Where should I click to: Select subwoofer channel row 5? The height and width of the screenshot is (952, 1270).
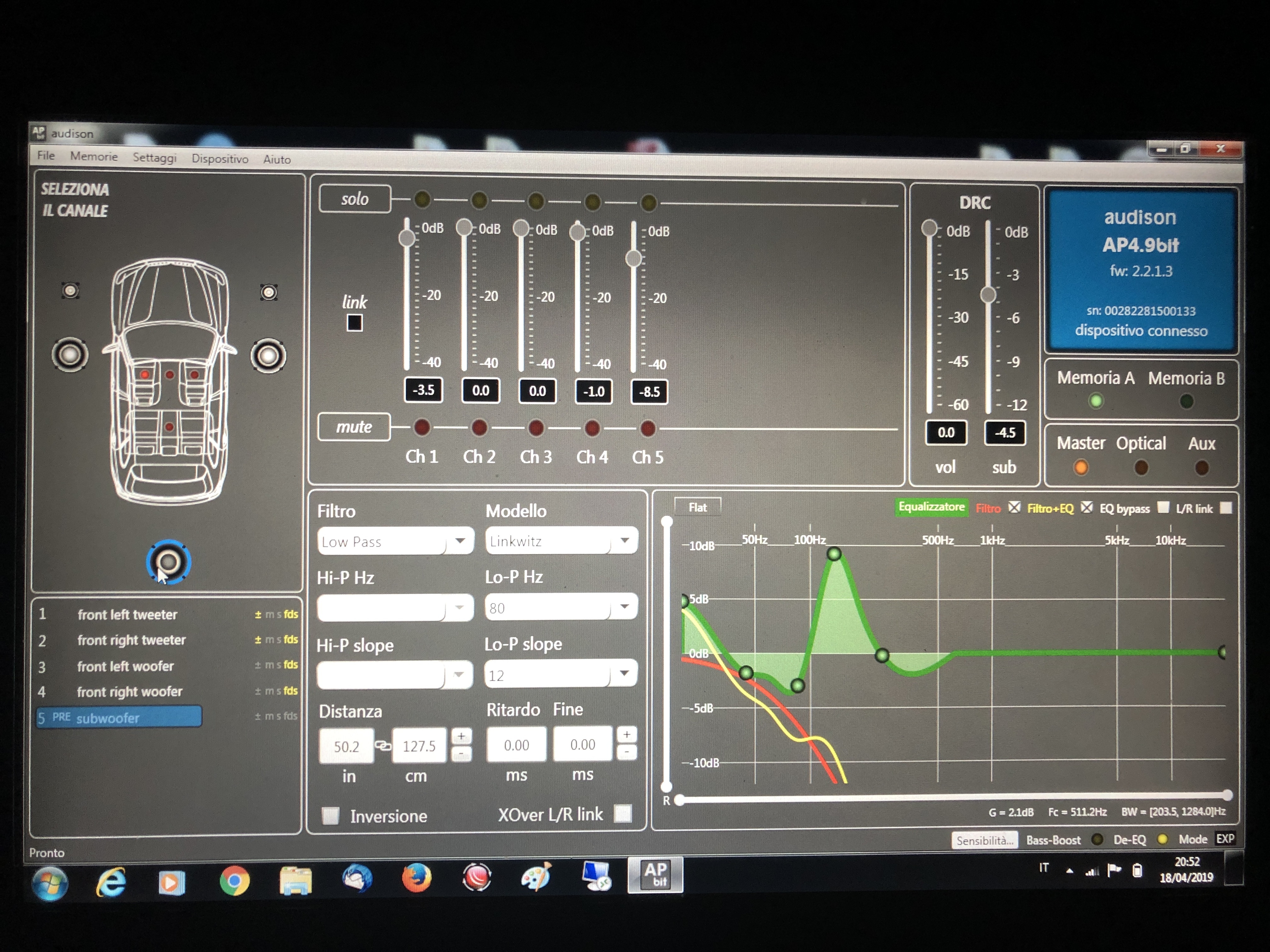(x=119, y=717)
